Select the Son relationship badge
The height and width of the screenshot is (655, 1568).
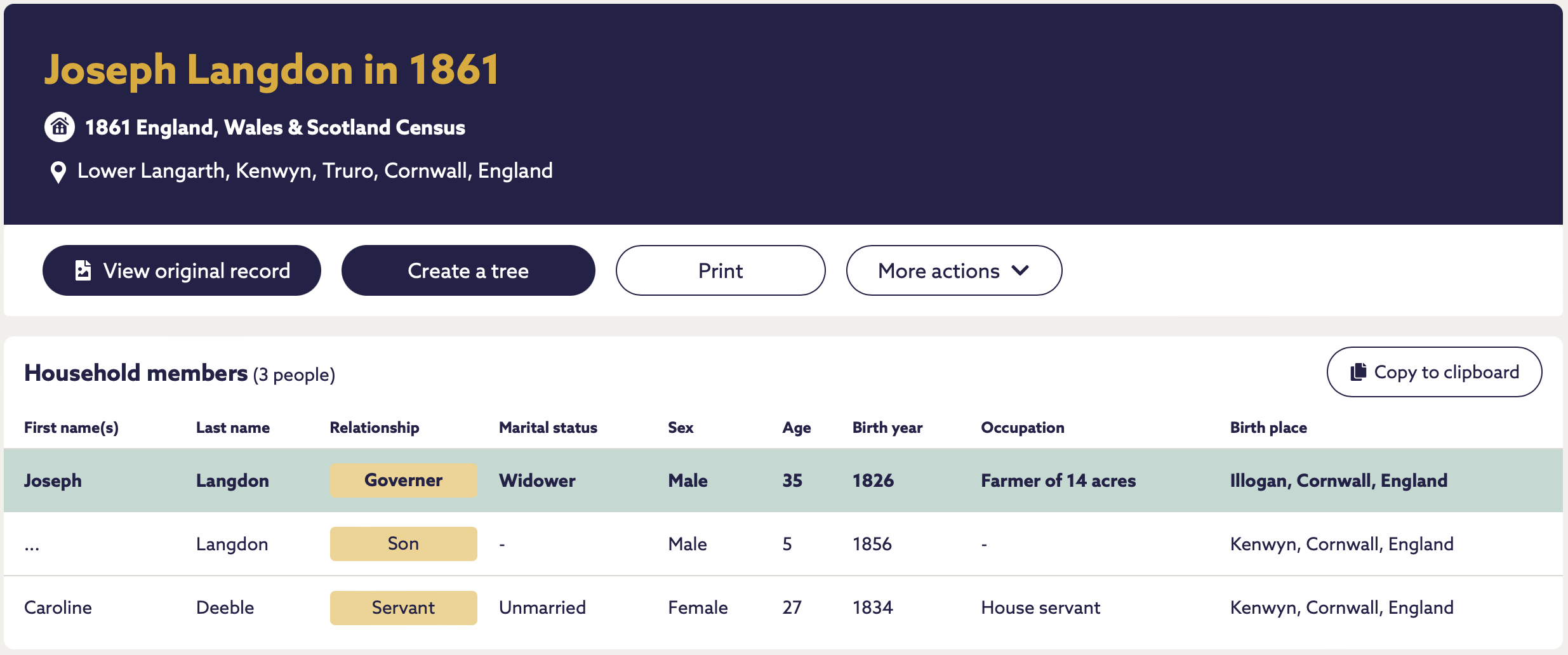pos(403,543)
